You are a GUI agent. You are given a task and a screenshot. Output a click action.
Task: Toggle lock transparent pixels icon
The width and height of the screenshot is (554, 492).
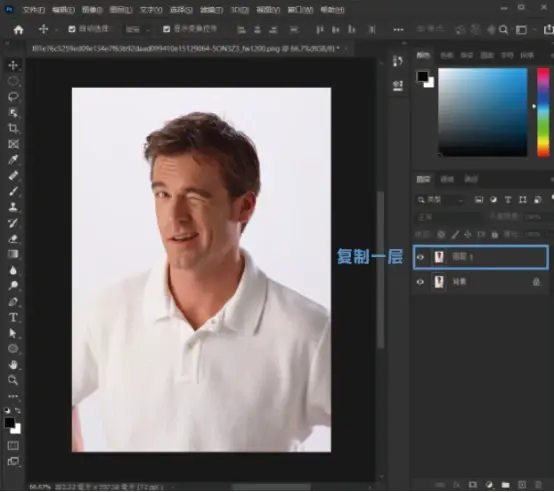pos(441,234)
